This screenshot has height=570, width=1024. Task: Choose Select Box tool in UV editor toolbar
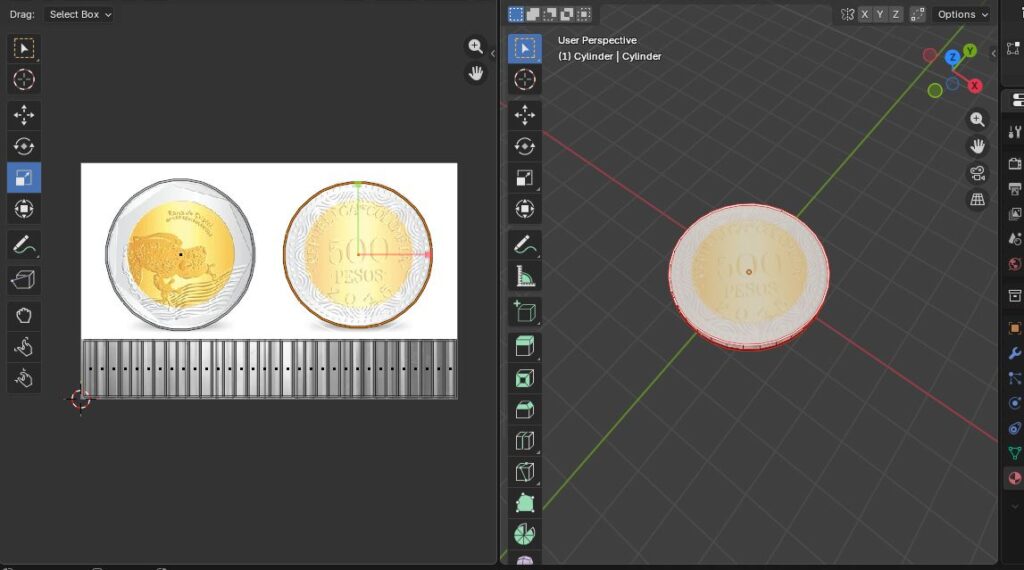pos(24,48)
